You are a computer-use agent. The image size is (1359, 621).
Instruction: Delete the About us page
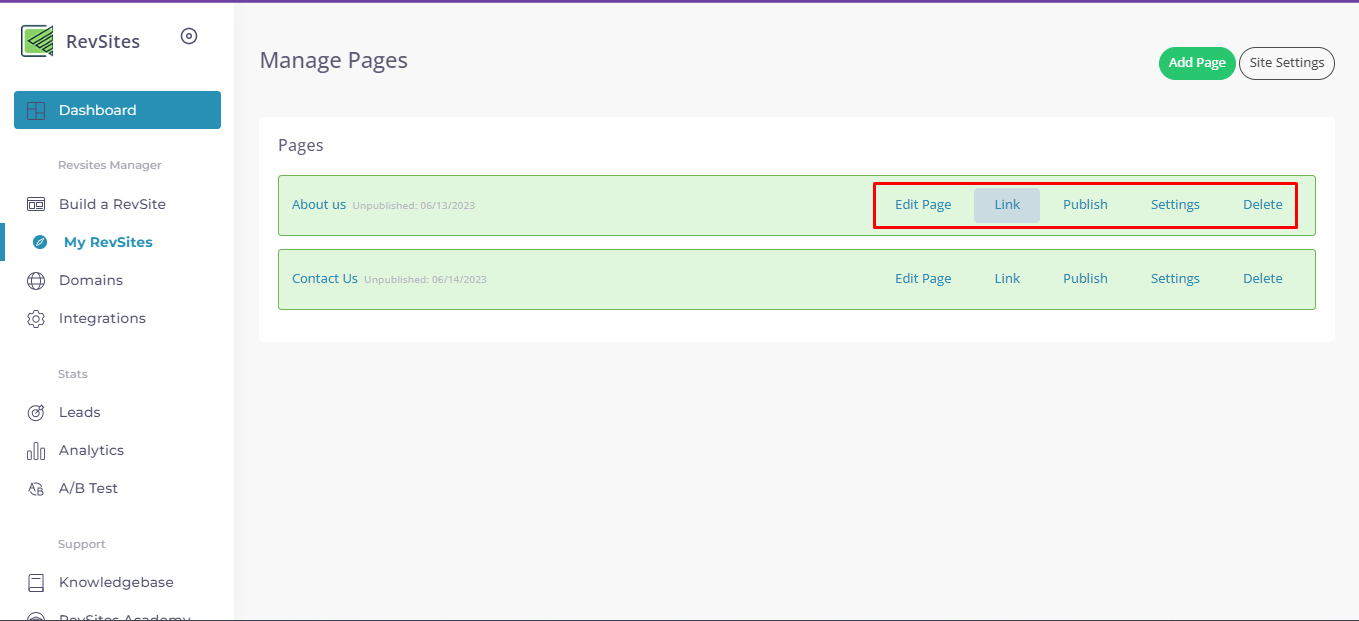1262,204
